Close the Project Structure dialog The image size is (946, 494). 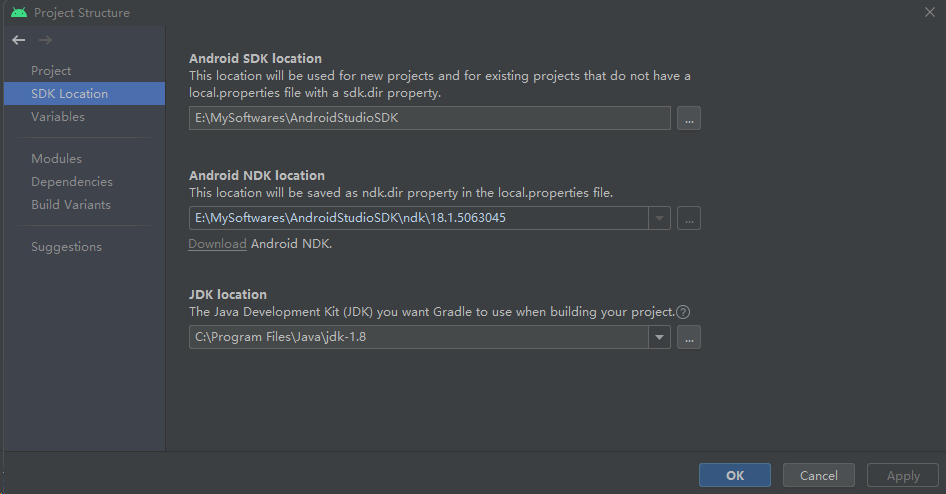[x=929, y=12]
